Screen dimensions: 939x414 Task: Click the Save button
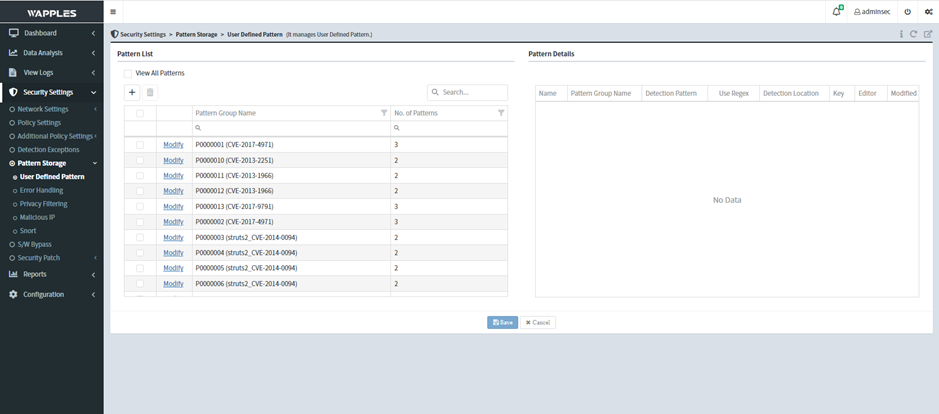point(502,322)
